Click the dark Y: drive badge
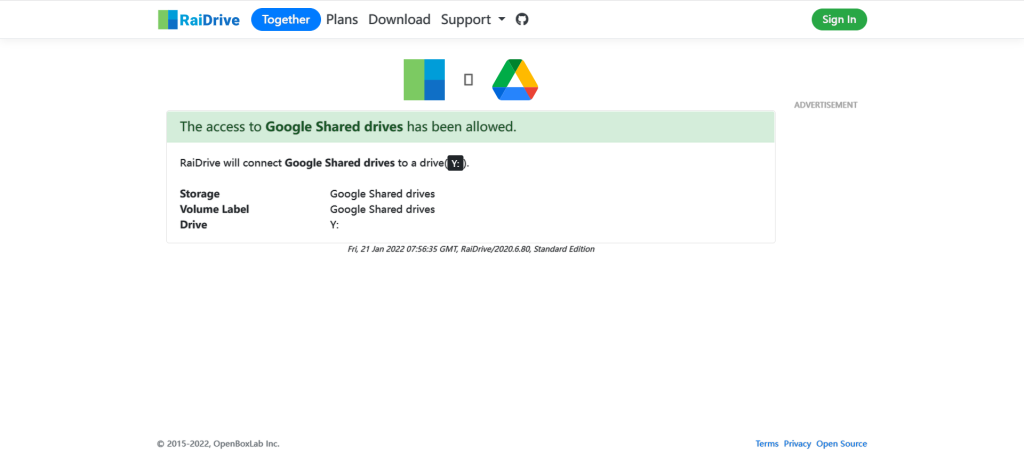 tap(456, 163)
